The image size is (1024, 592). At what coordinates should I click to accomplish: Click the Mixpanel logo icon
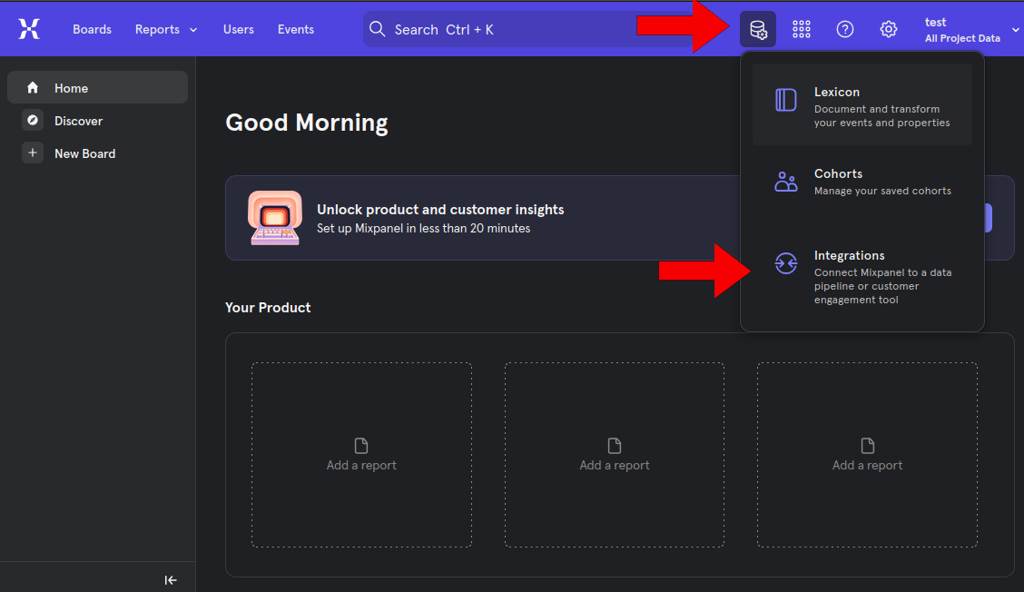click(x=29, y=29)
